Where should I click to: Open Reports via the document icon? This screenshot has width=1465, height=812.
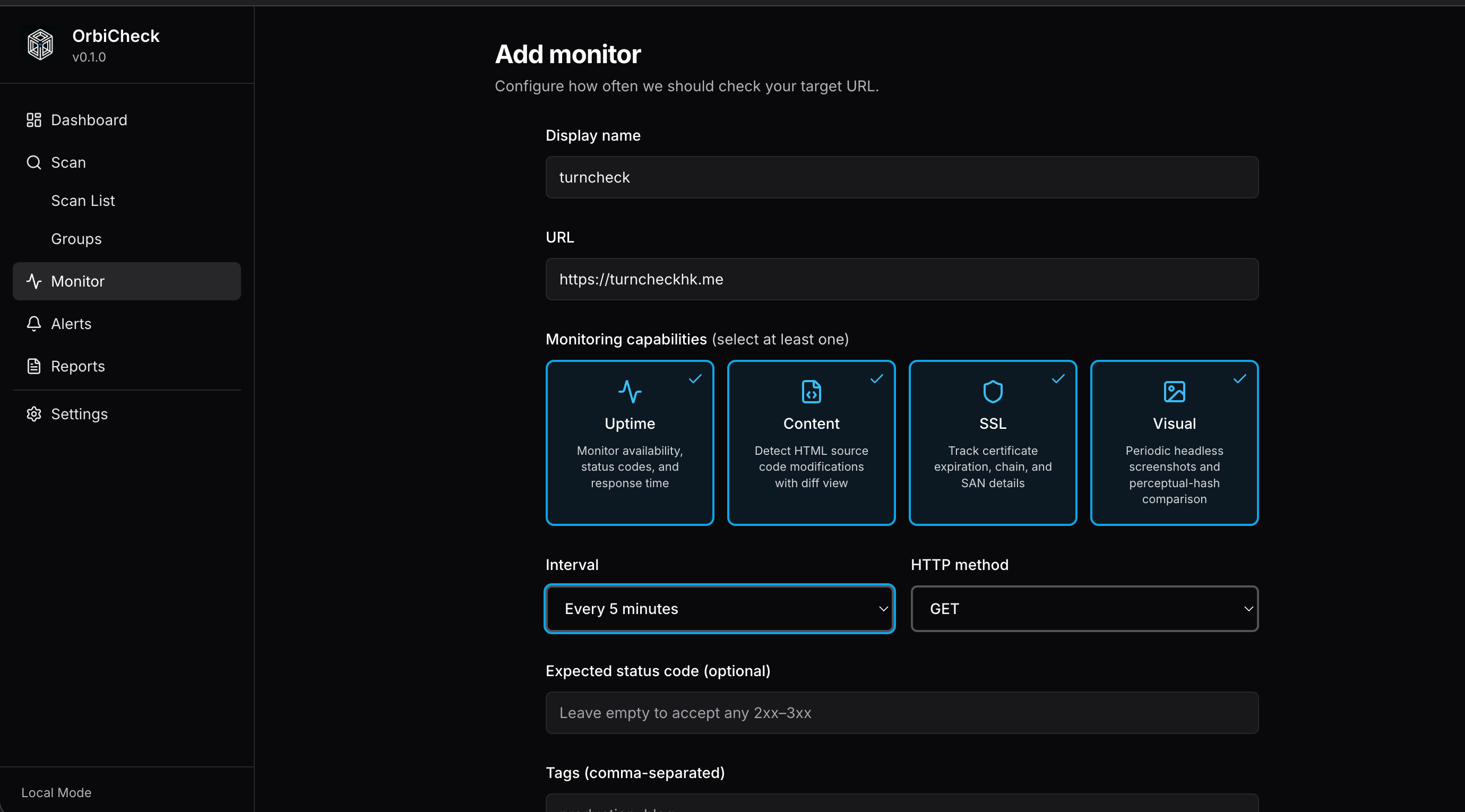pyautogui.click(x=33, y=366)
